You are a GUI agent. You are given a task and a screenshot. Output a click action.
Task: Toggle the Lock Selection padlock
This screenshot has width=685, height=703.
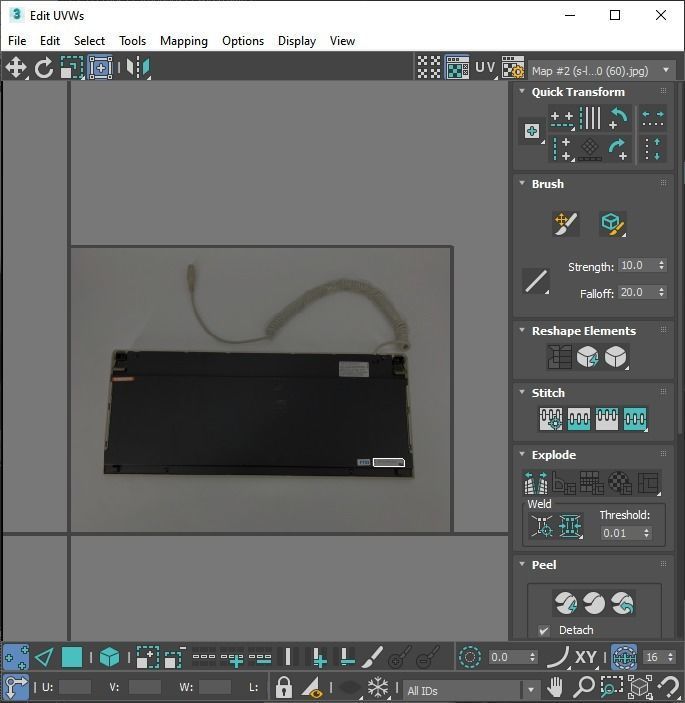pyautogui.click(x=283, y=687)
